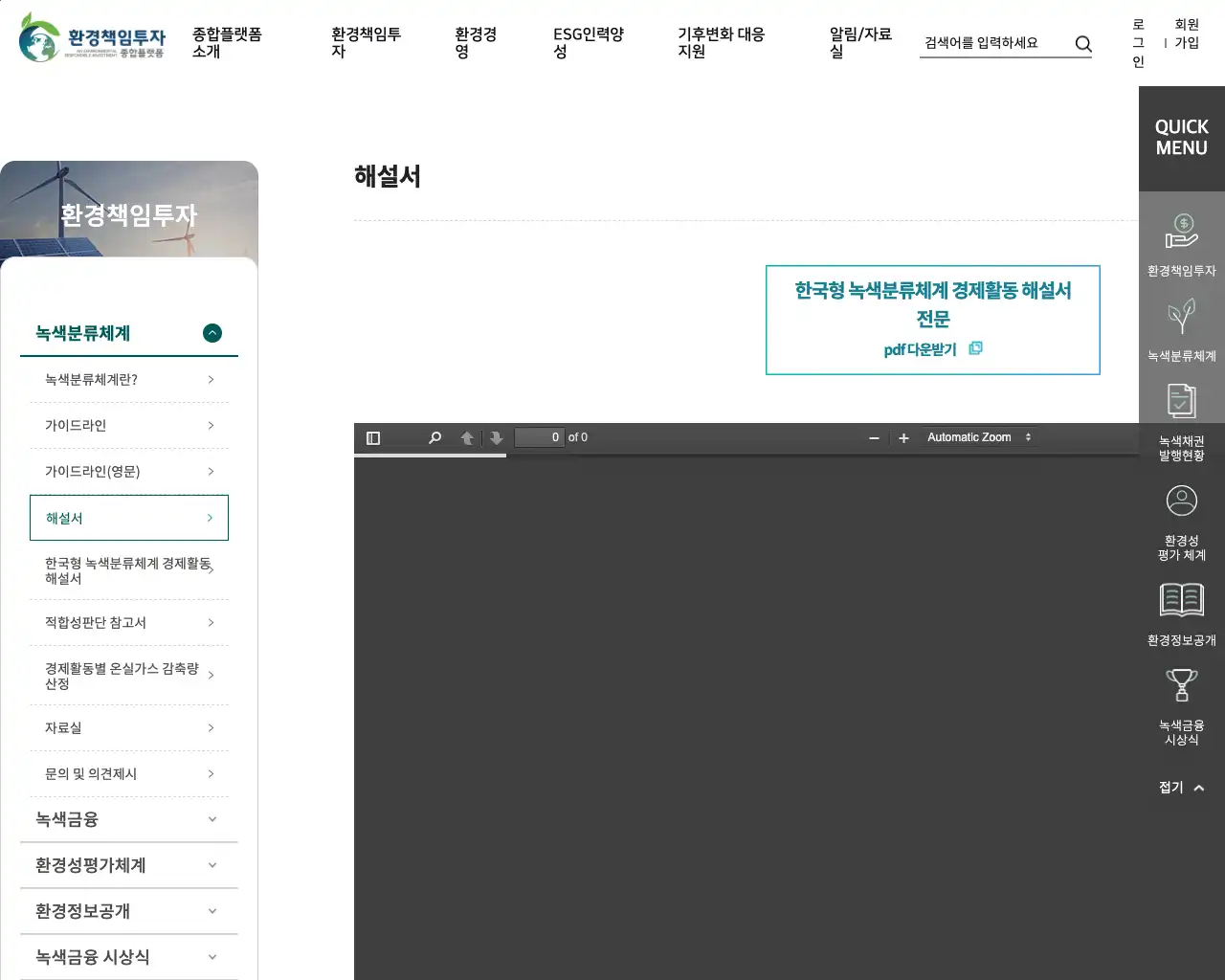Toggle the PDF viewer sidebar
Image resolution: width=1225 pixels, height=980 pixels.
(x=373, y=438)
